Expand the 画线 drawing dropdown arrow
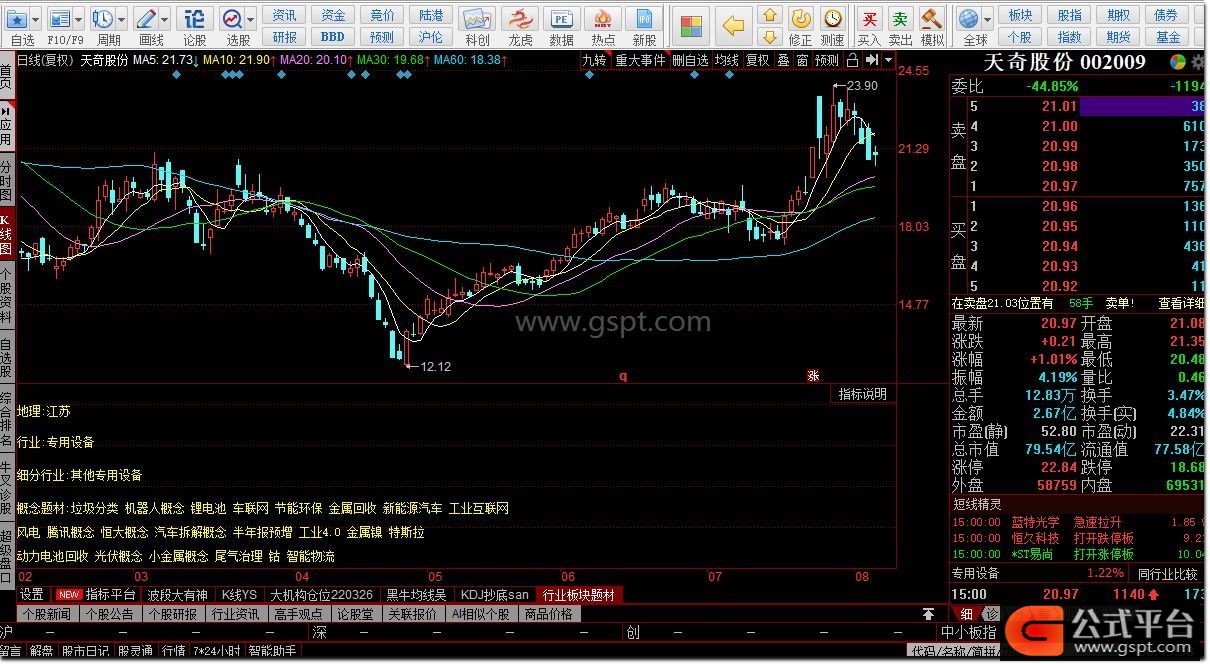The height and width of the screenshot is (664, 1210). pos(164,19)
